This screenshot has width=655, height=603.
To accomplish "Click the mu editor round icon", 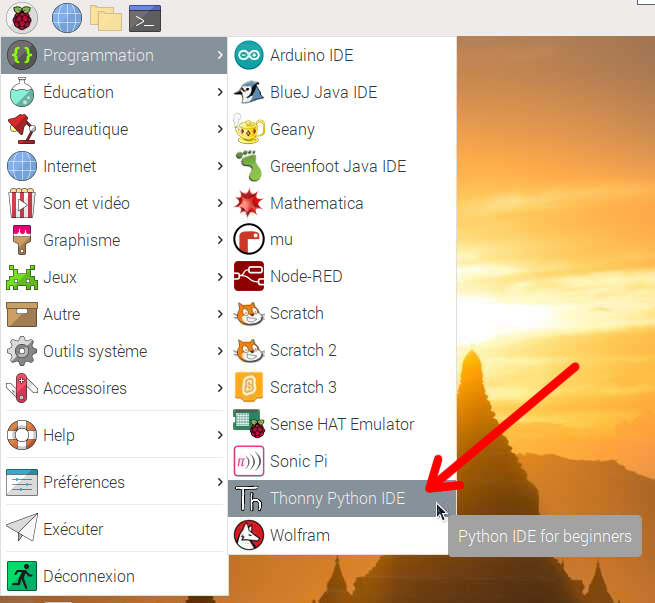I will [x=249, y=239].
